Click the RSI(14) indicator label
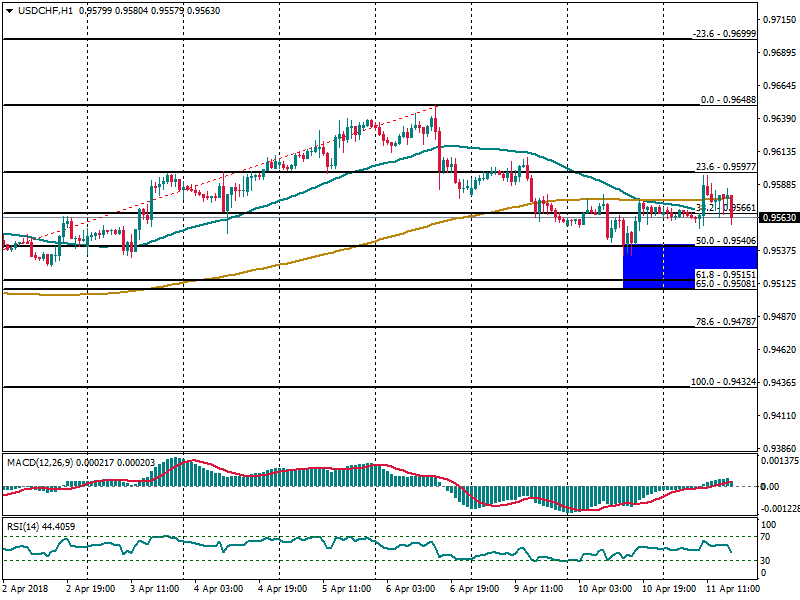800x600 pixels. [26, 527]
